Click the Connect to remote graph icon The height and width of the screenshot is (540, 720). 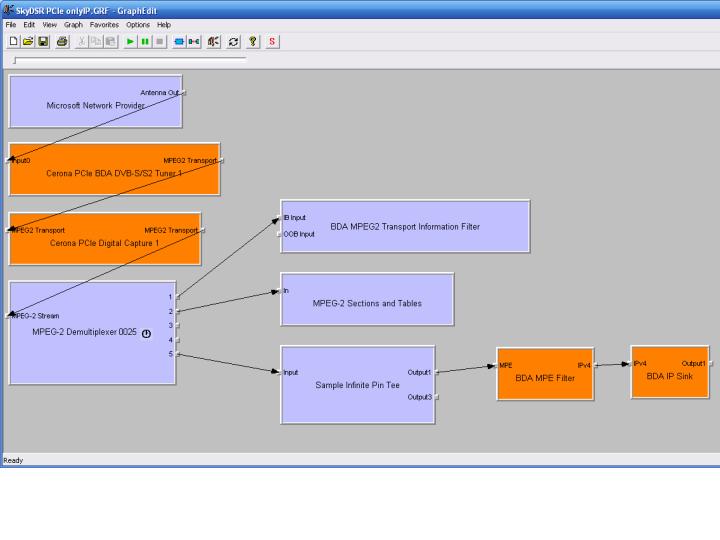194,42
